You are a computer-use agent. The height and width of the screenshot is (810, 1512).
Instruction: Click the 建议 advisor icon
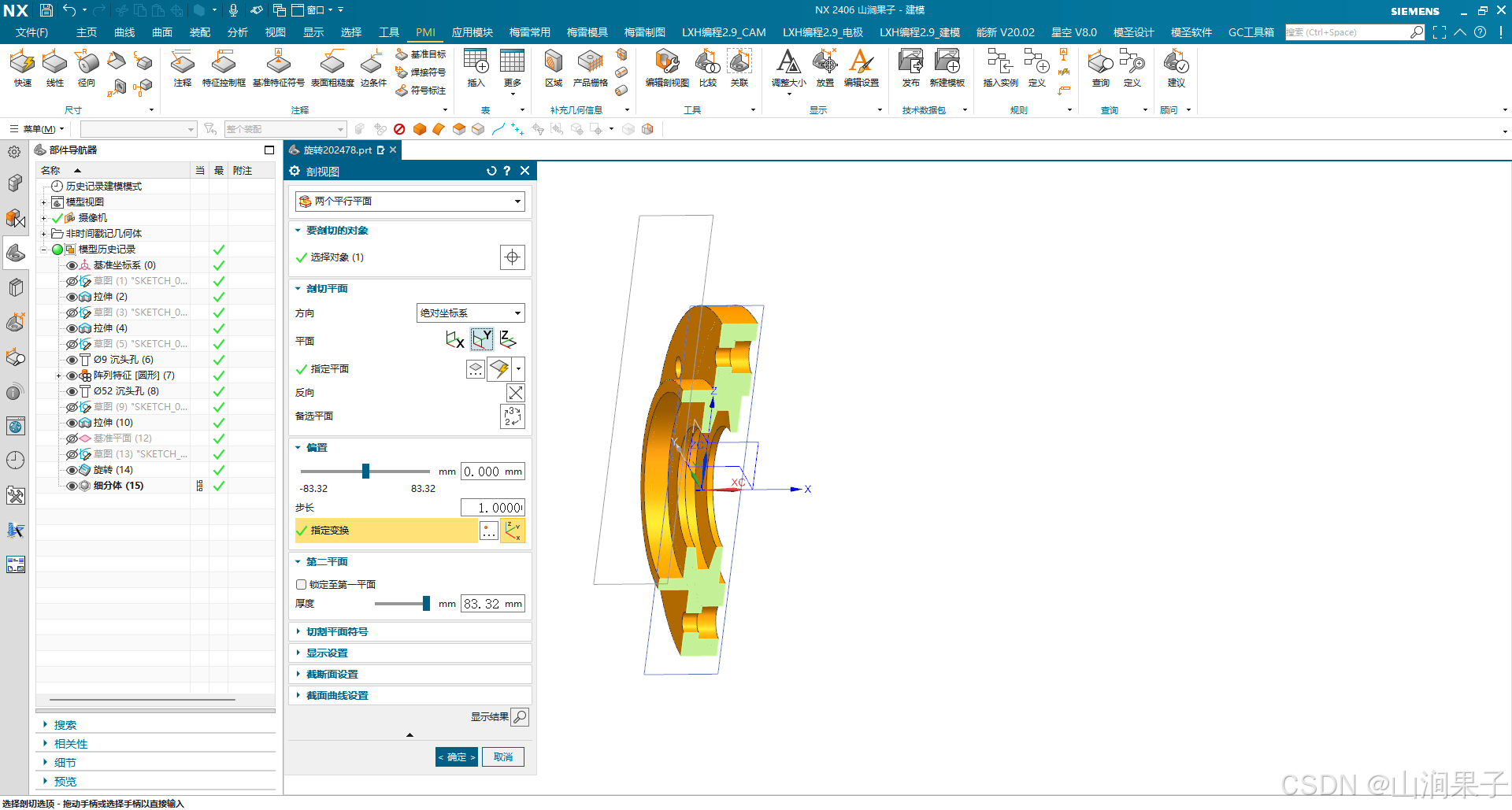coord(1176,68)
